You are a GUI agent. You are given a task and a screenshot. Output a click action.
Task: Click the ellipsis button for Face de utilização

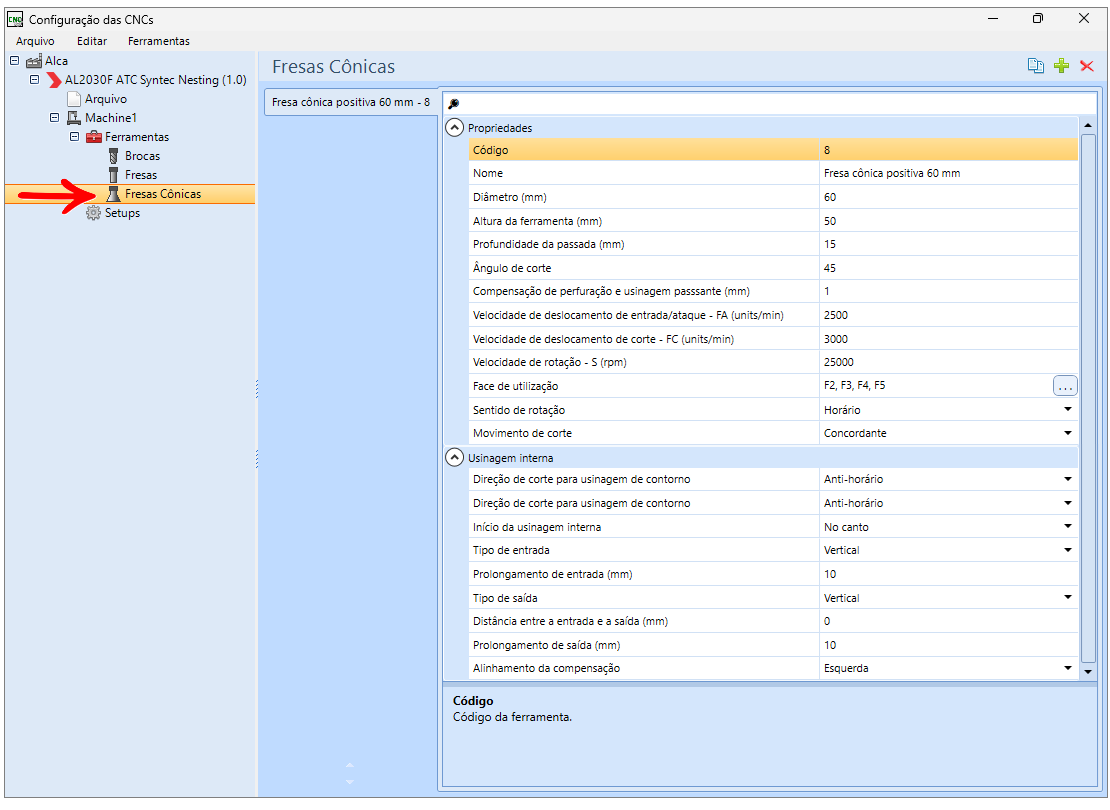1065,386
